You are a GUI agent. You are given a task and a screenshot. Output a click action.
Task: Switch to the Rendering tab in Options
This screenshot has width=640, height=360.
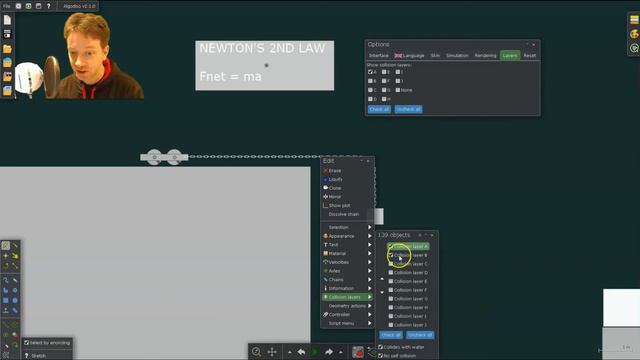tap(485, 56)
